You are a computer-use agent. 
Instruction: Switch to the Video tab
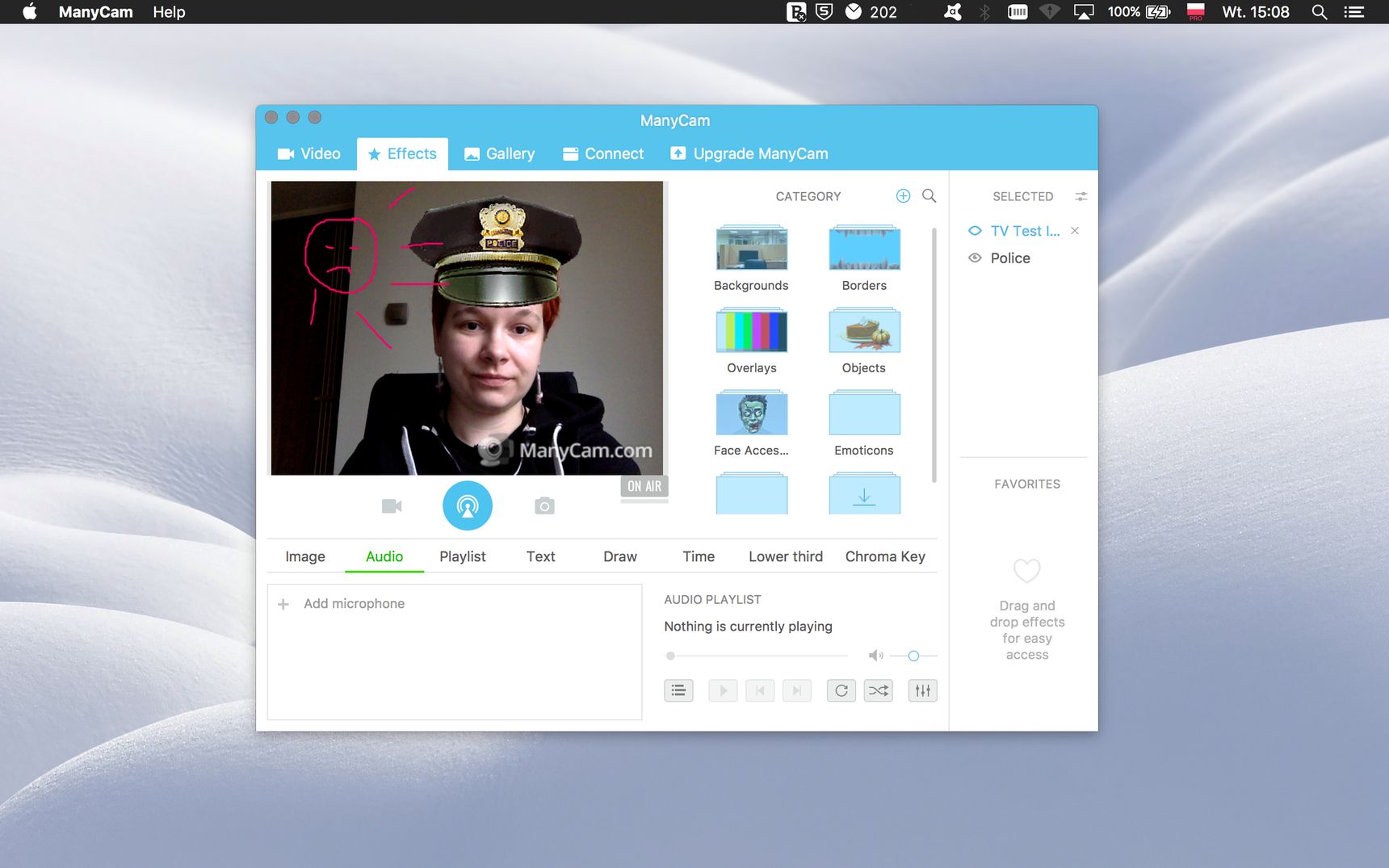point(309,153)
